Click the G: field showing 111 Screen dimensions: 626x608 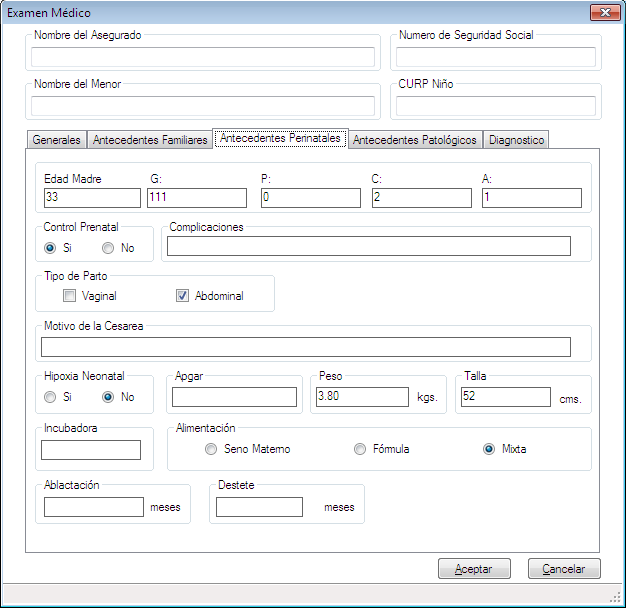tap(197, 198)
